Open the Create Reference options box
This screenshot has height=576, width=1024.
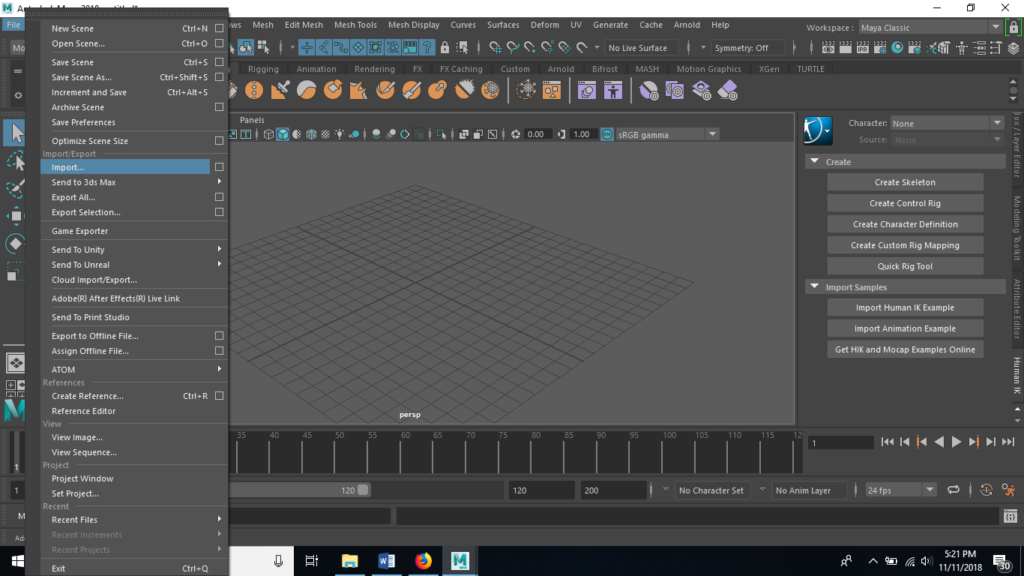[219, 396]
